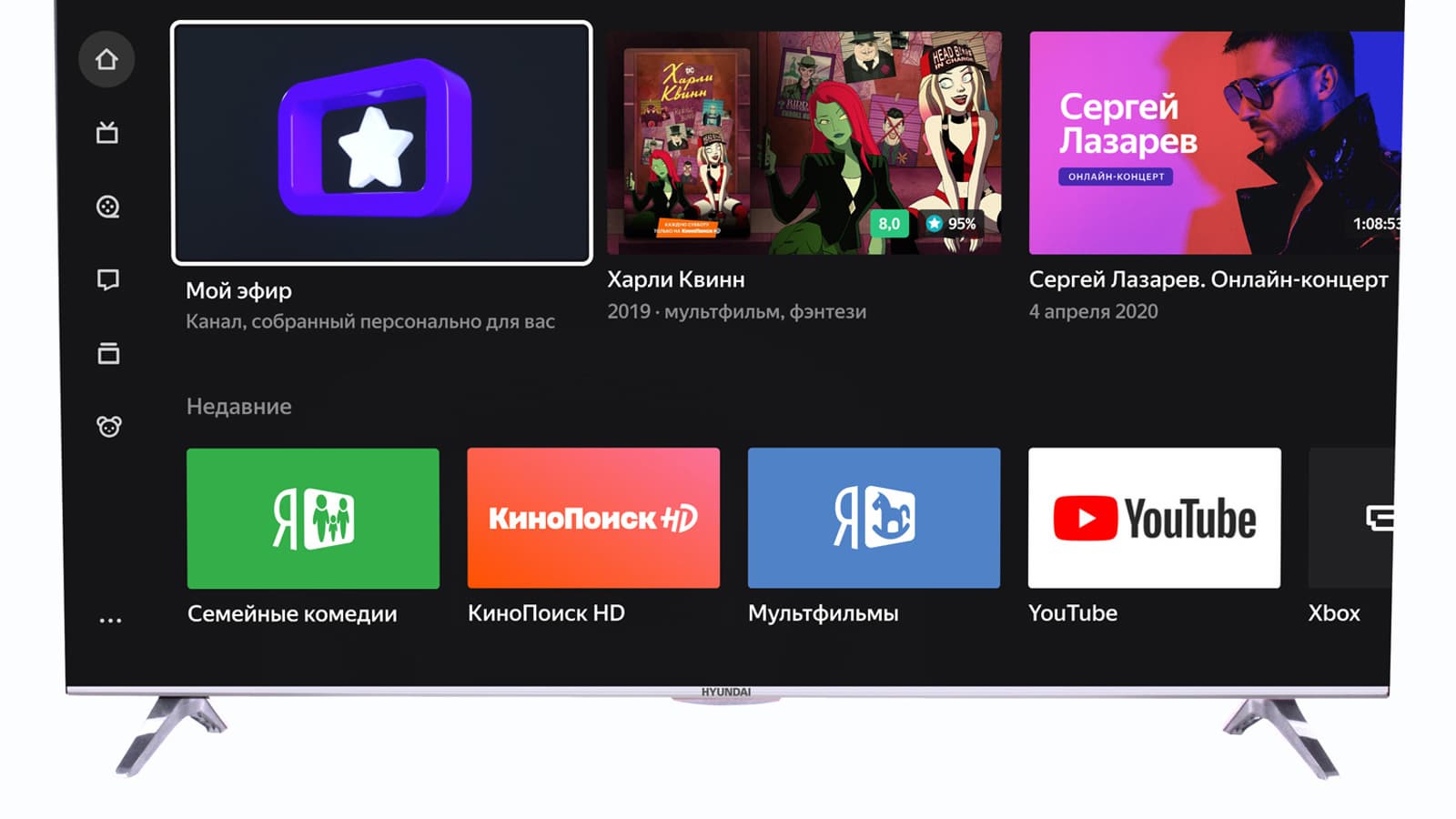Open the film reel movies icon
Screen dimensions: 1456x819
[x=107, y=207]
